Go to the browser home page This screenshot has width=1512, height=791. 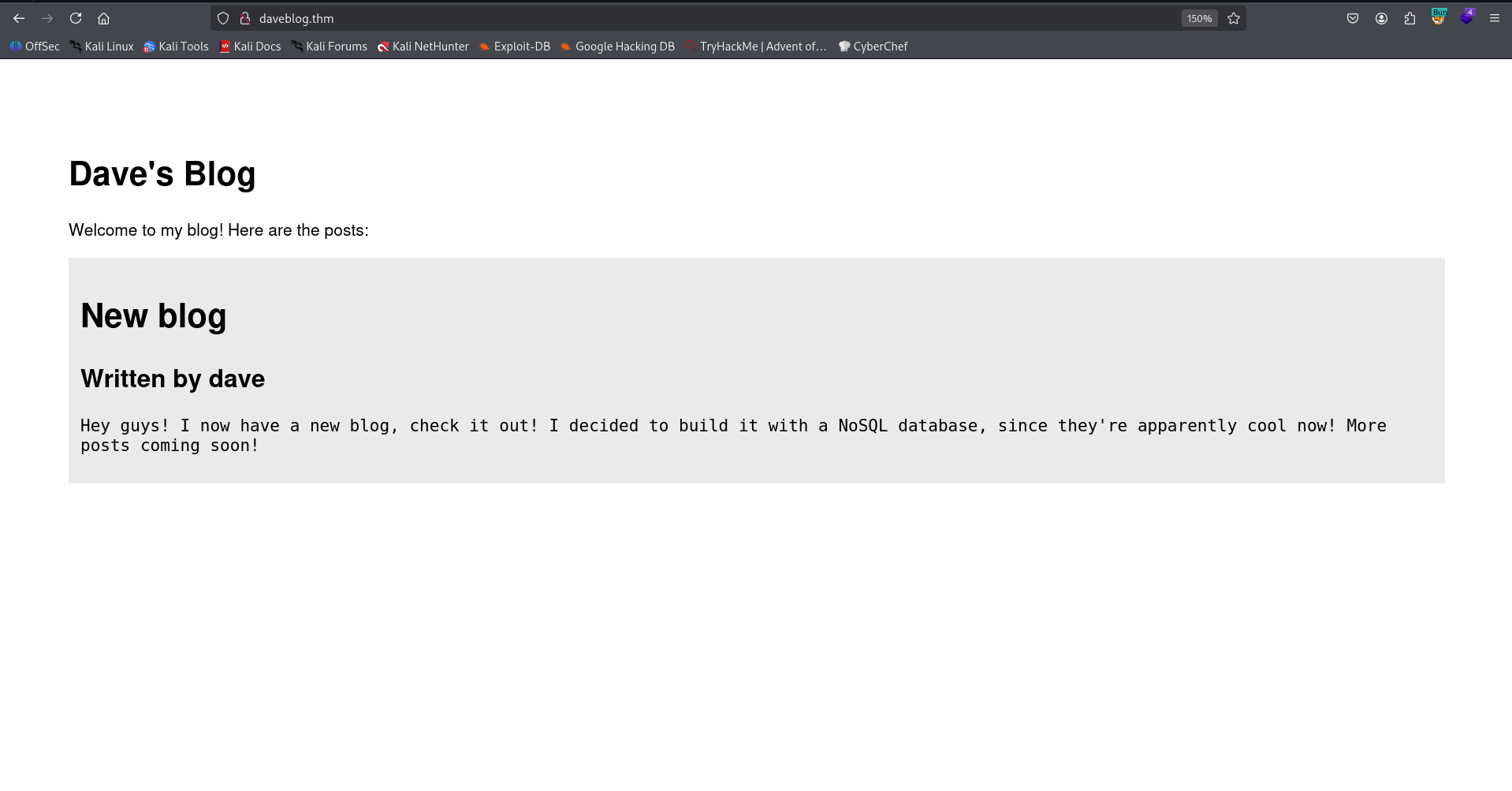click(x=103, y=18)
